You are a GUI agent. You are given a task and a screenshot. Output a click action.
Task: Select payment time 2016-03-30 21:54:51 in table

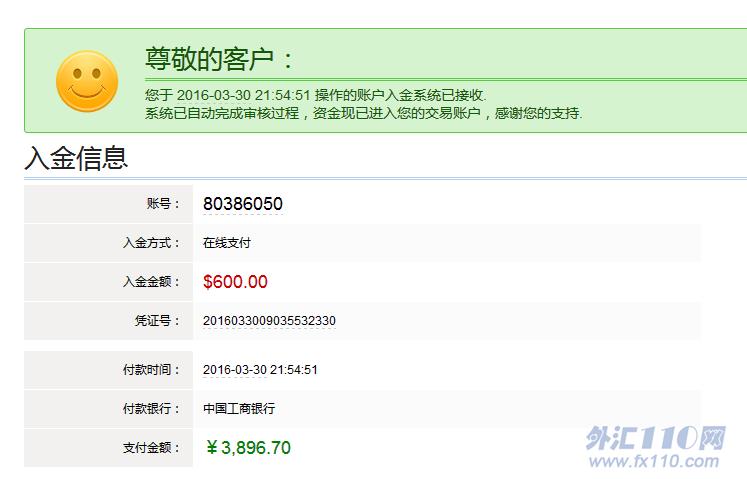pos(260,370)
